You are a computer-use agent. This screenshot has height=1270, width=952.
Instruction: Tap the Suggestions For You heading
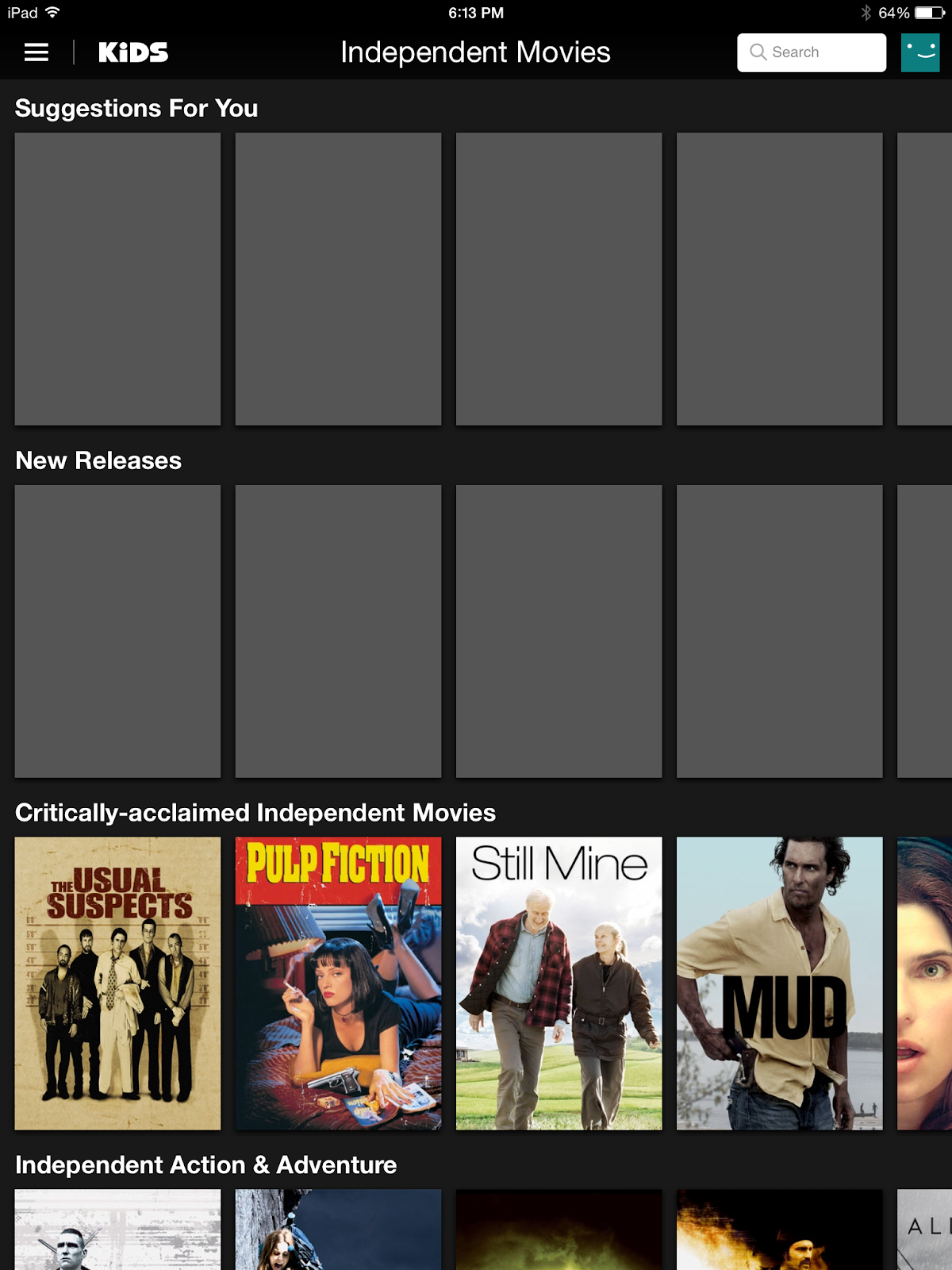[x=136, y=108]
